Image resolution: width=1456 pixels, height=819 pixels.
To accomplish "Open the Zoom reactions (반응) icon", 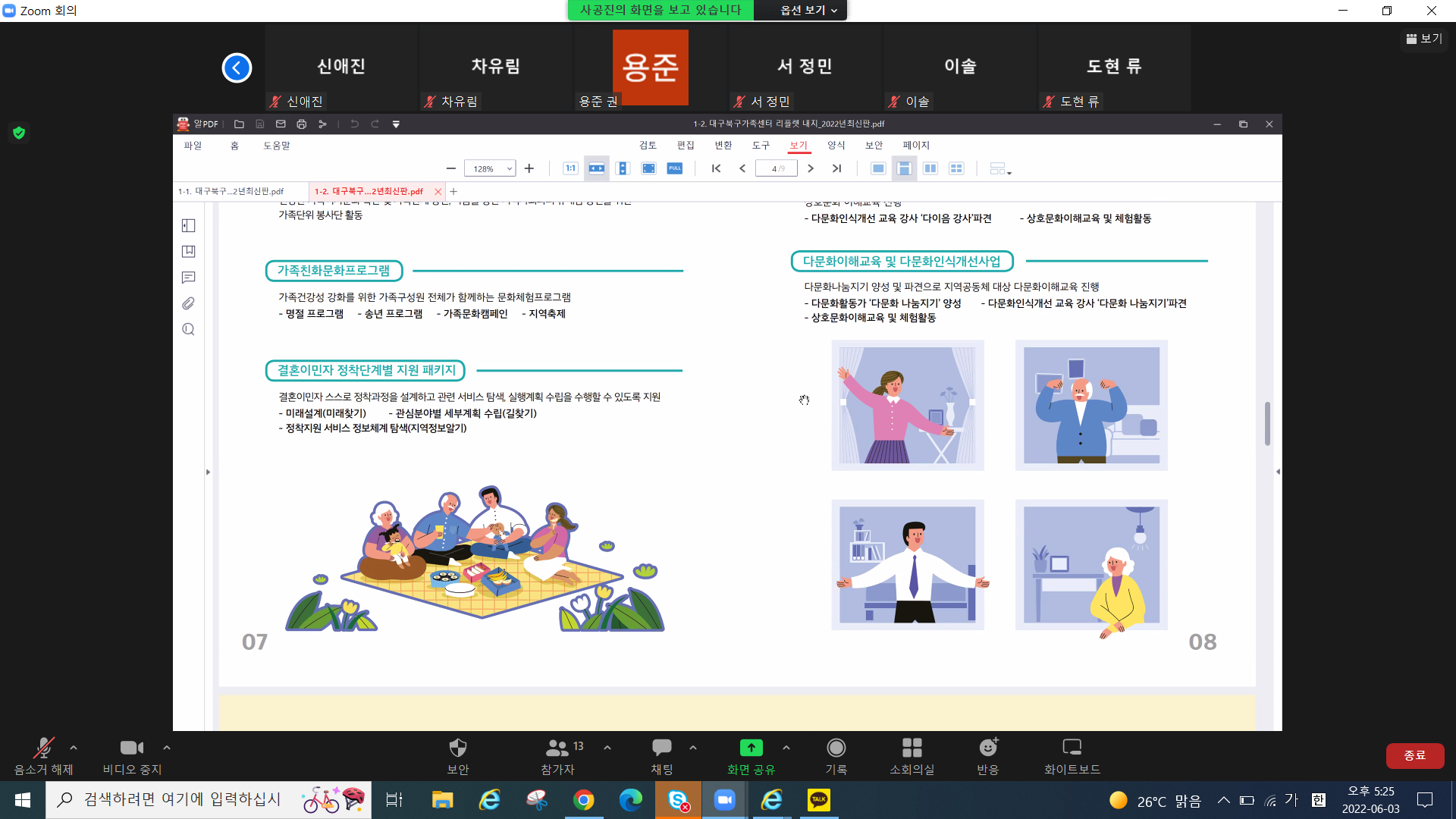I will click(x=987, y=748).
